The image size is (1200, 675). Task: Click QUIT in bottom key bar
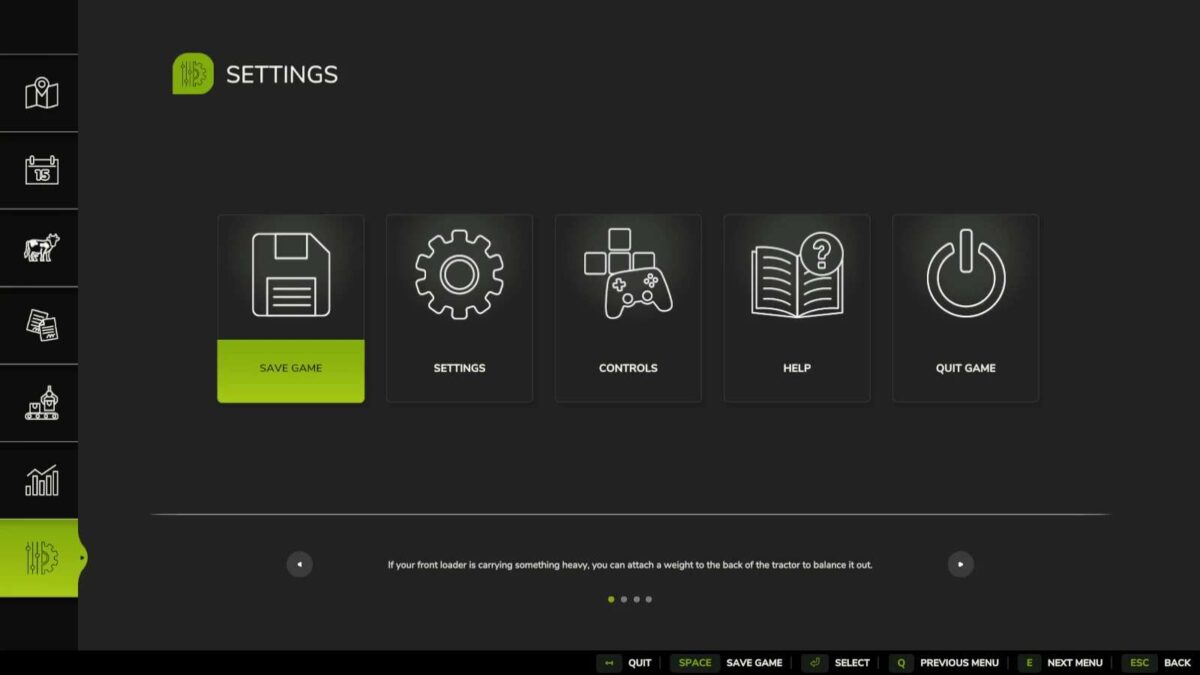pos(640,663)
